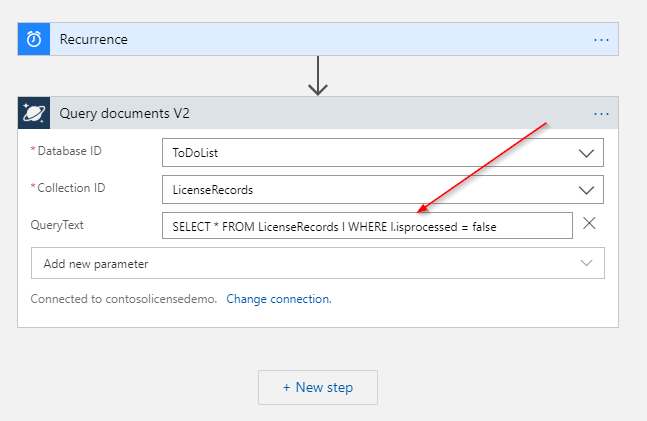Open the Recurrence step ellipsis menu
The image size is (647, 421).
601,39
